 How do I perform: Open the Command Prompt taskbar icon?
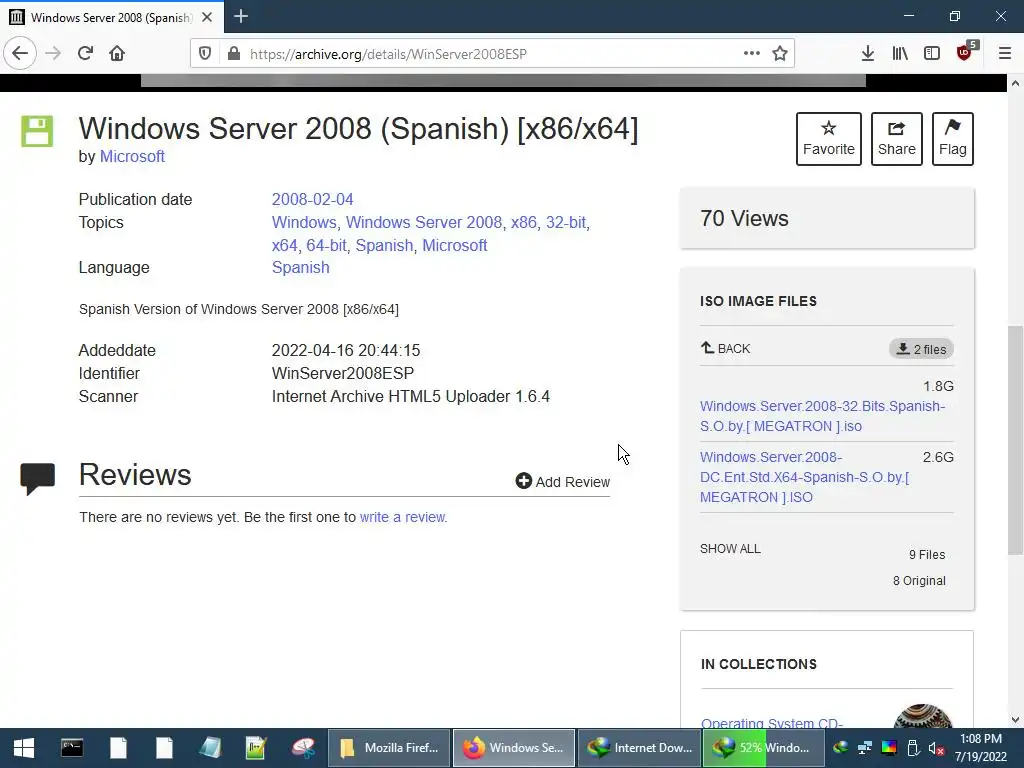pyautogui.click(x=72, y=748)
